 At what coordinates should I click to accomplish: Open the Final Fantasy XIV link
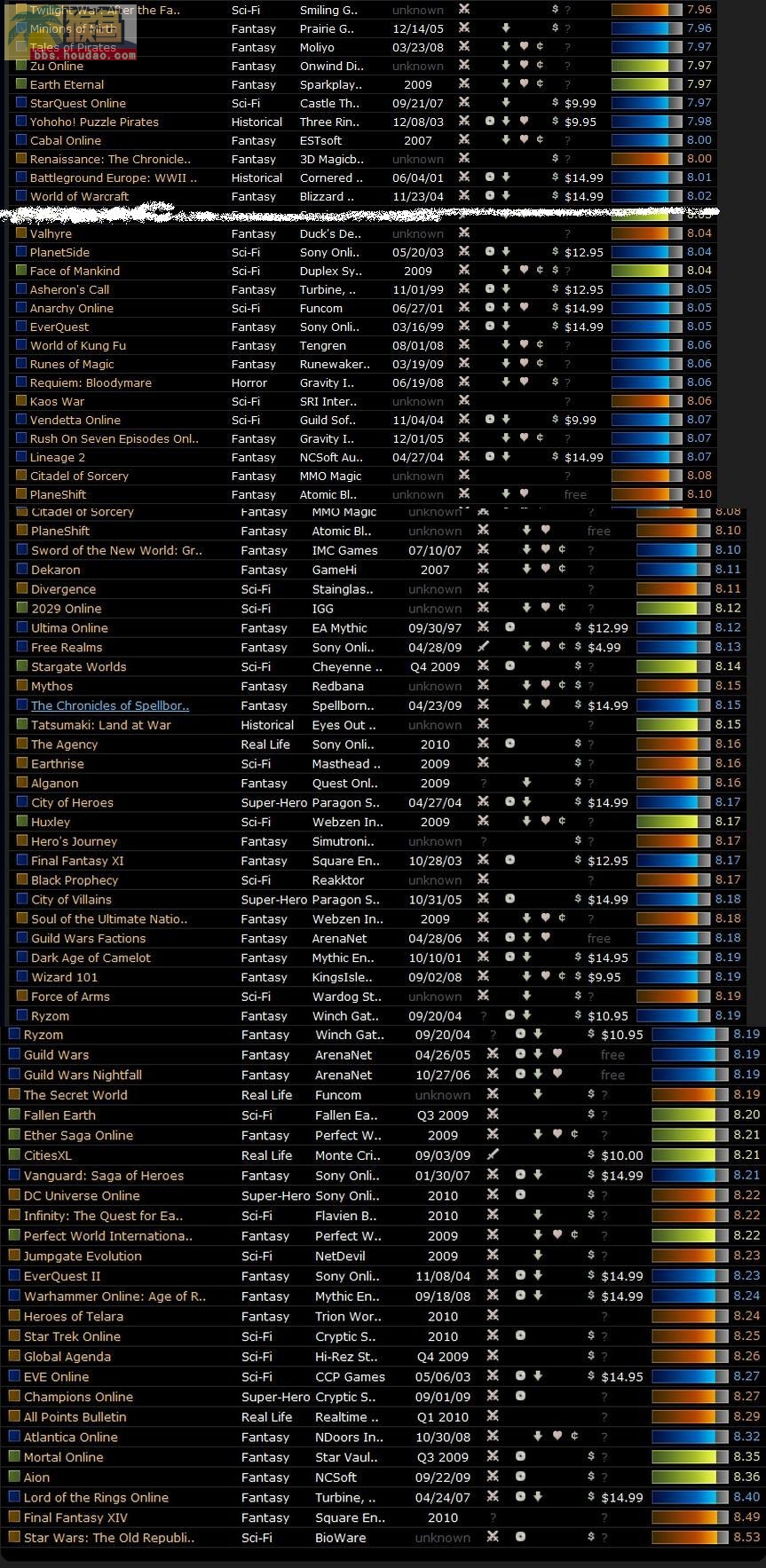(75, 1517)
